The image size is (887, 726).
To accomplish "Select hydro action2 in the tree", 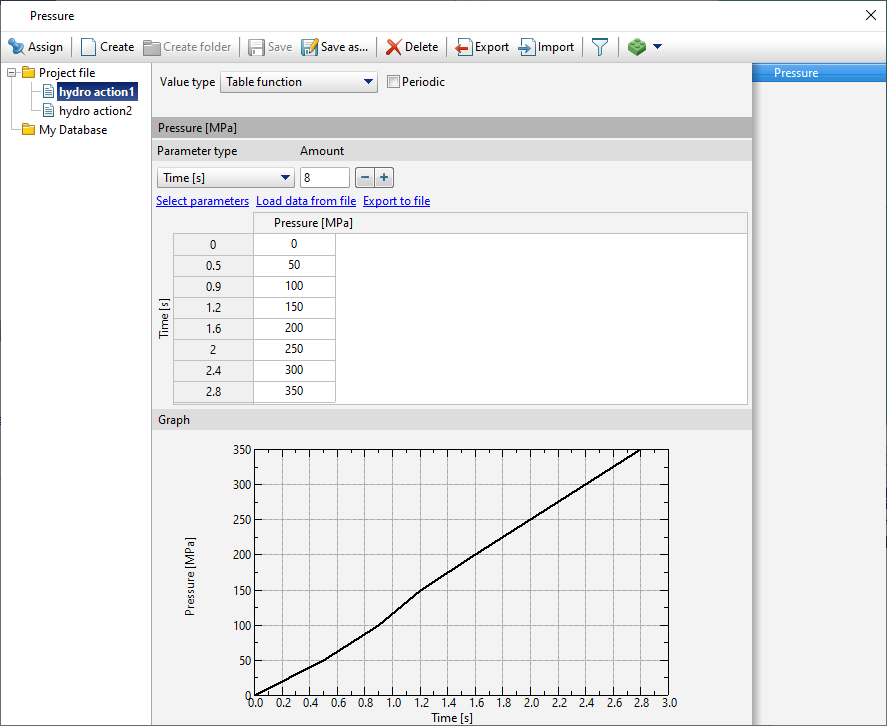I will tap(95, 111).
